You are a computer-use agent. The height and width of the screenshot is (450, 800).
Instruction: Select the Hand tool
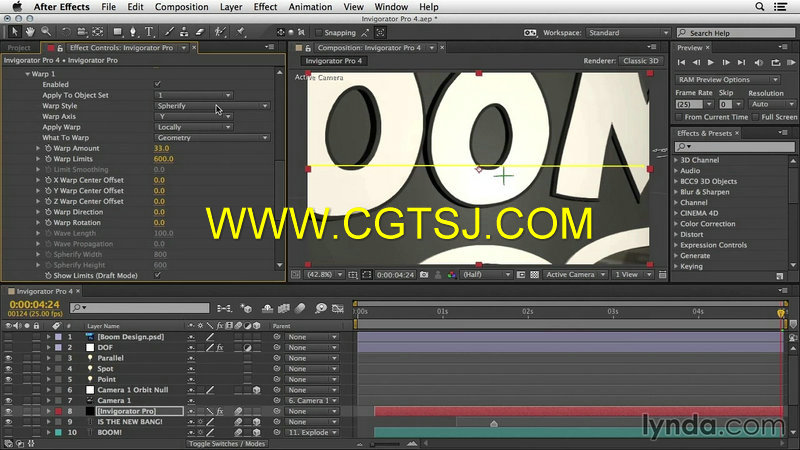tap(30, 32)
